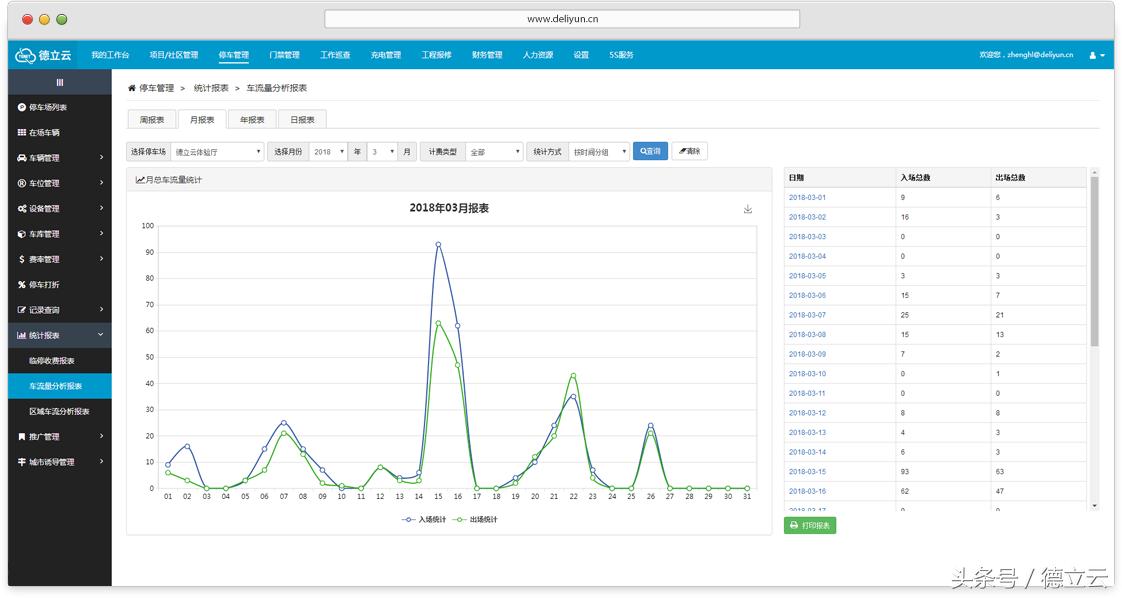Open the 选择停车场 parking lot dropdown

click(217, 152)
